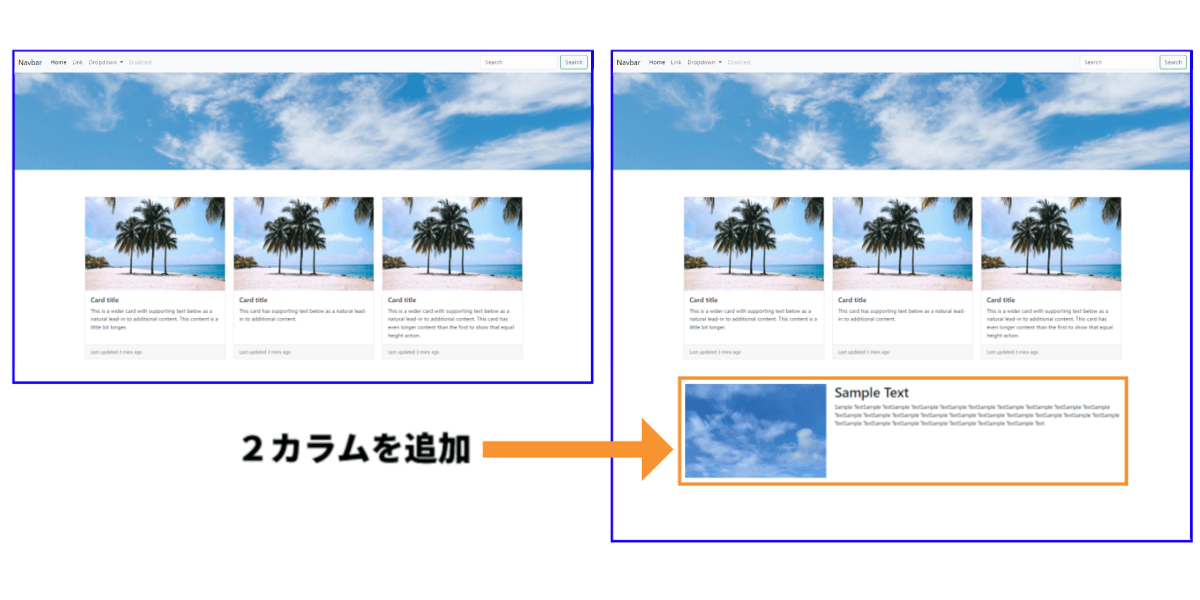The width and height of the screenshot is (1200, 600).
Task: Expand the Dropdown menu in the right screenshot
Action: pos(705,62)
